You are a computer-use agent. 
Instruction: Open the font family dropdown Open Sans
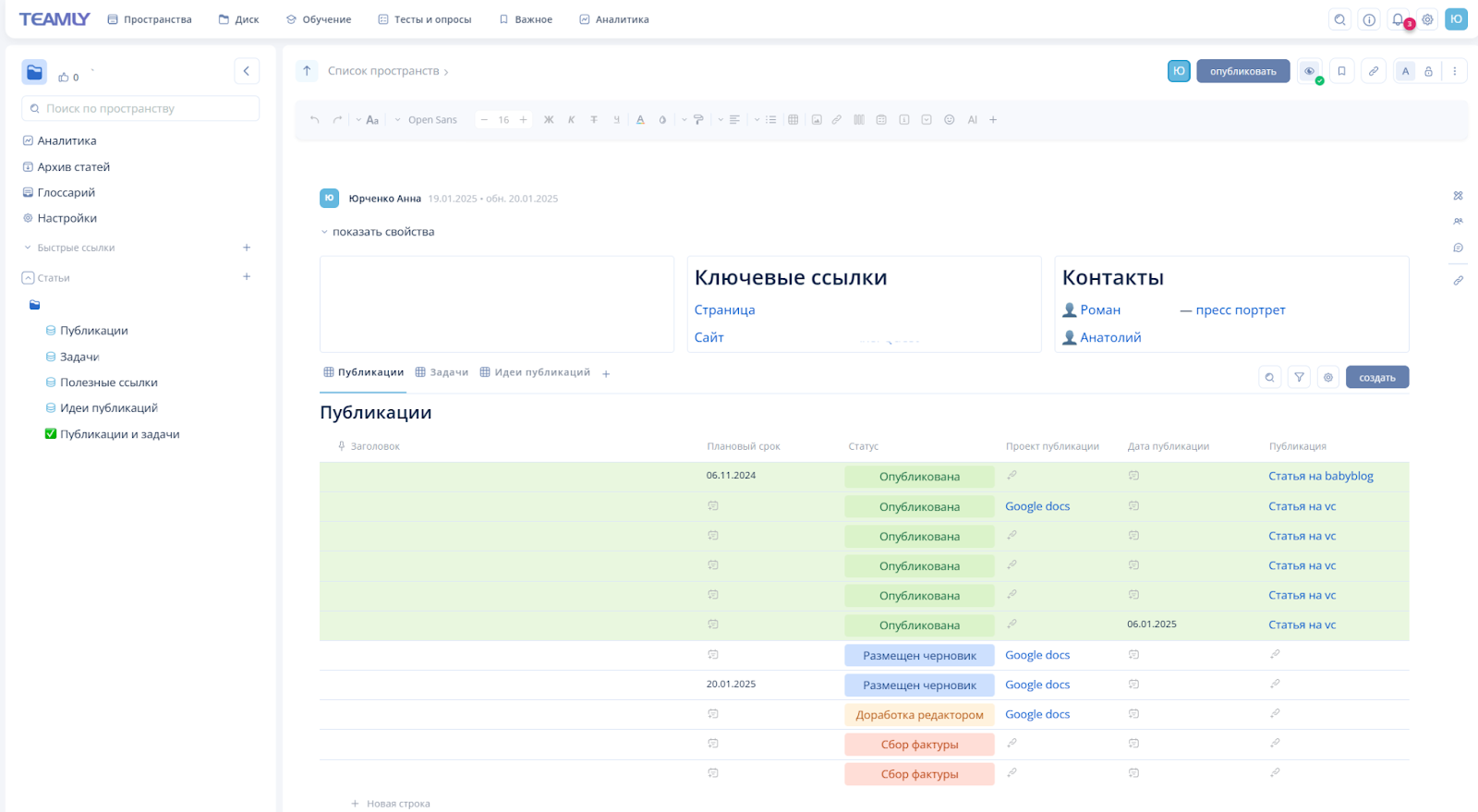click(x=426, y=120)
